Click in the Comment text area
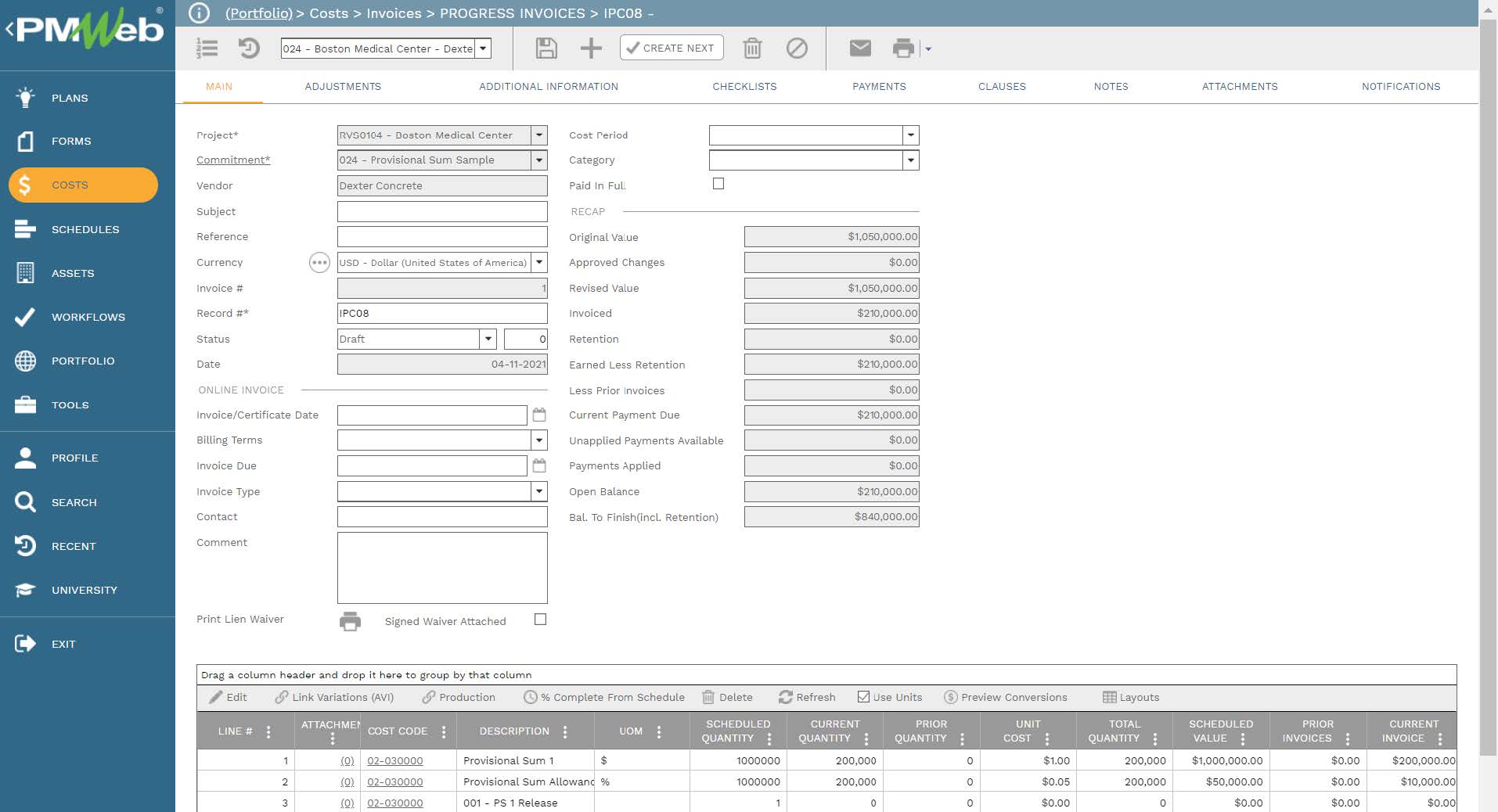 coord(442,568)
